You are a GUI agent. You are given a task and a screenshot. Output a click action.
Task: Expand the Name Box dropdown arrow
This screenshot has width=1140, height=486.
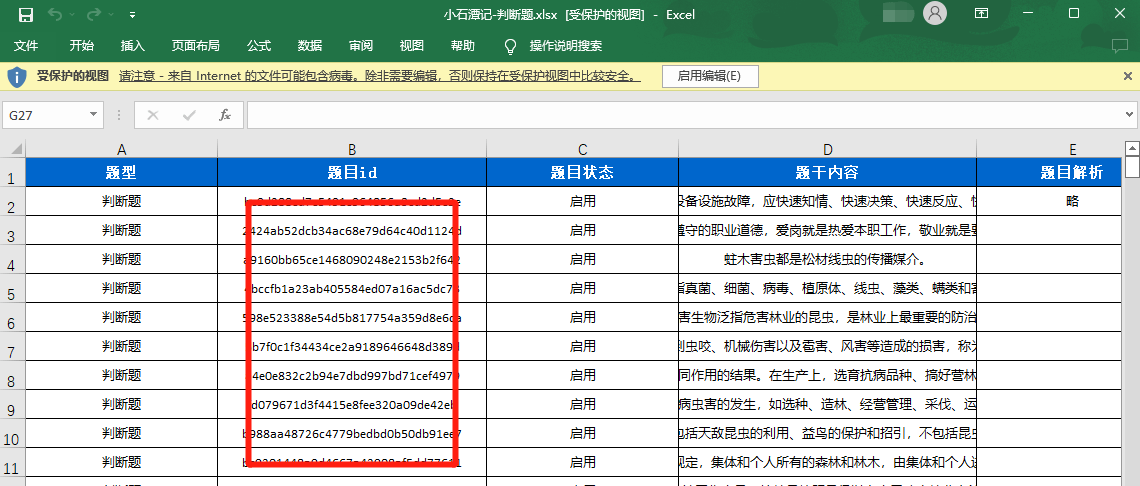click(x=94, y=115)
